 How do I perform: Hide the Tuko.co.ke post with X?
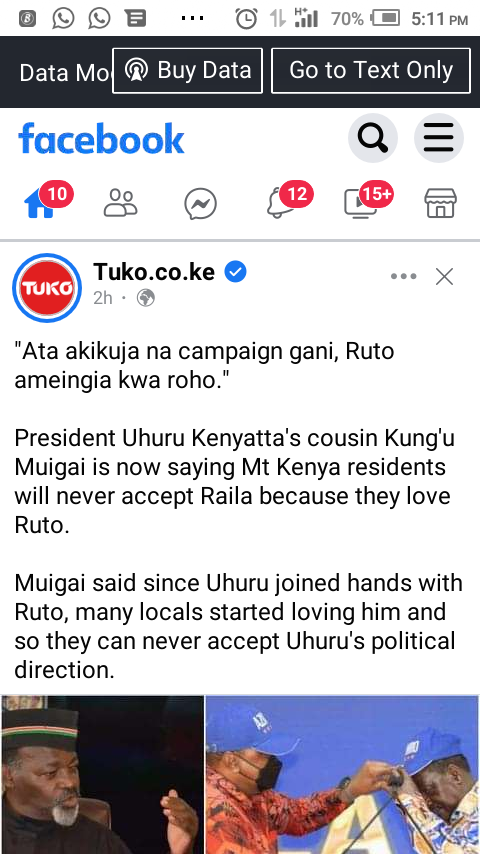[x=445, y=277]
